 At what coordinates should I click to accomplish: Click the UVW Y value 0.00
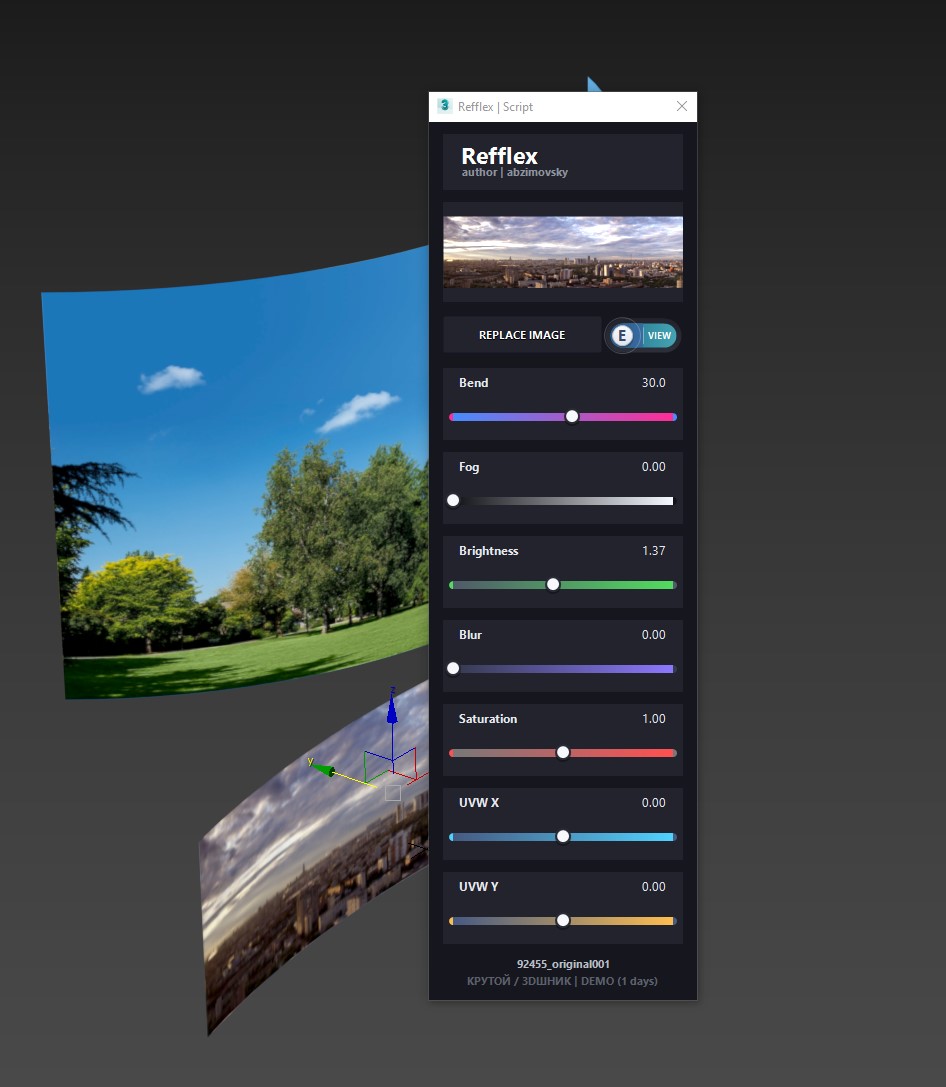pyautogui.click(x=654, y=887)
